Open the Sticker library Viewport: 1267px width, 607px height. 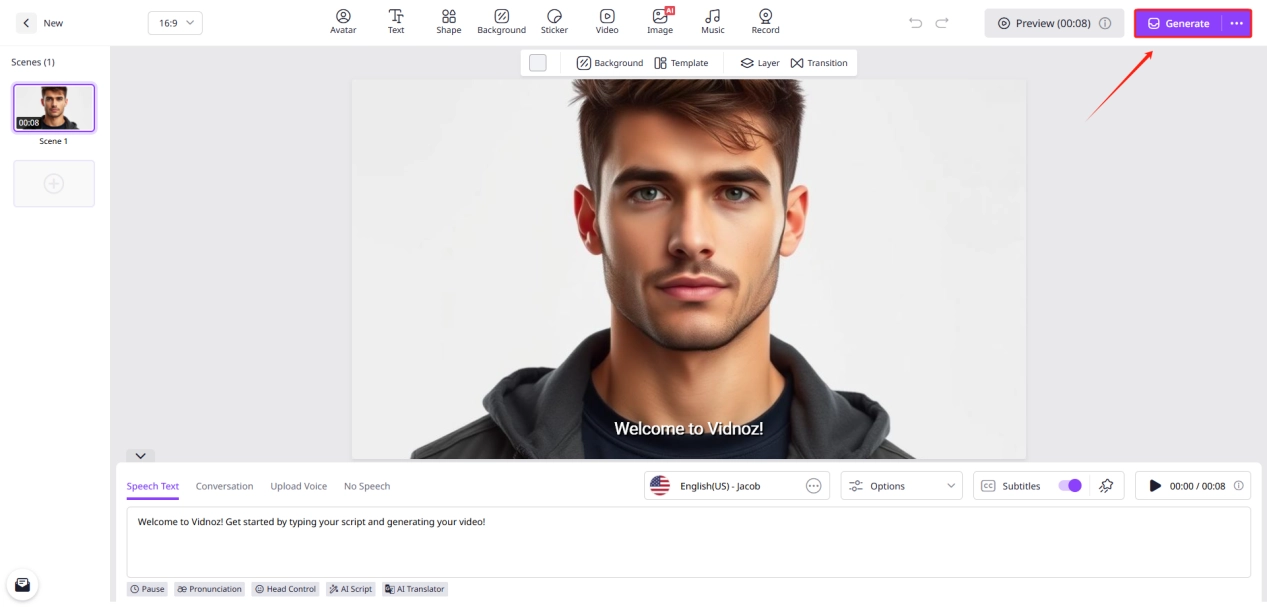(554, 21)
